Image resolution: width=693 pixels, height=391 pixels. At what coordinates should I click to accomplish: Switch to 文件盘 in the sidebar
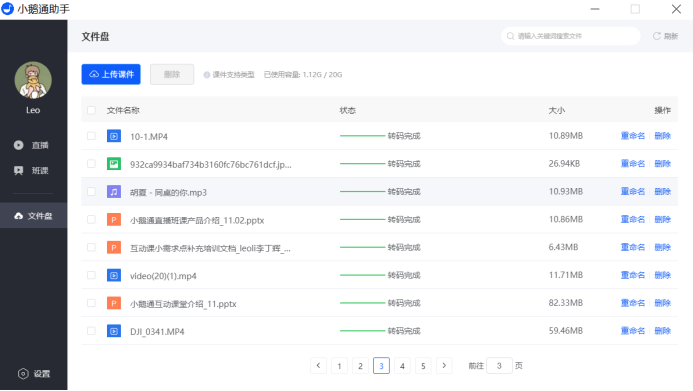34,216
